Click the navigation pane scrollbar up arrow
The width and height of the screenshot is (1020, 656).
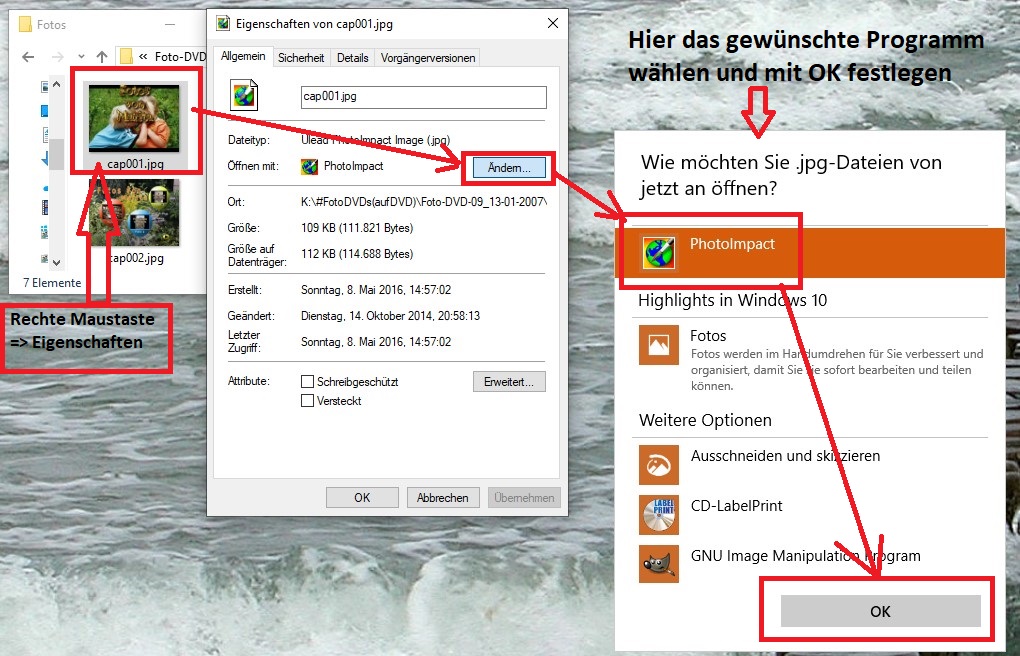coord(57,85)
